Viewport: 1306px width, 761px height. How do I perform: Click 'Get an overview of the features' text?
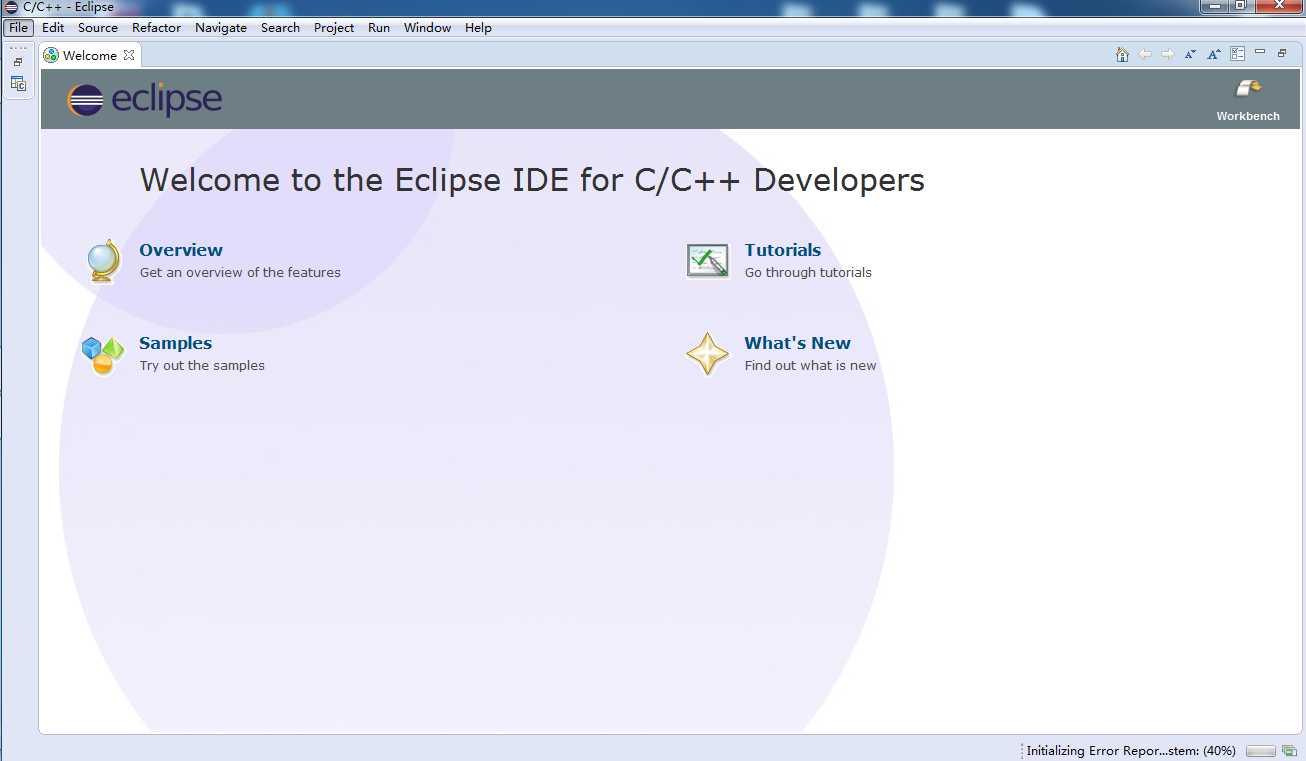click(x=240, y=272)
